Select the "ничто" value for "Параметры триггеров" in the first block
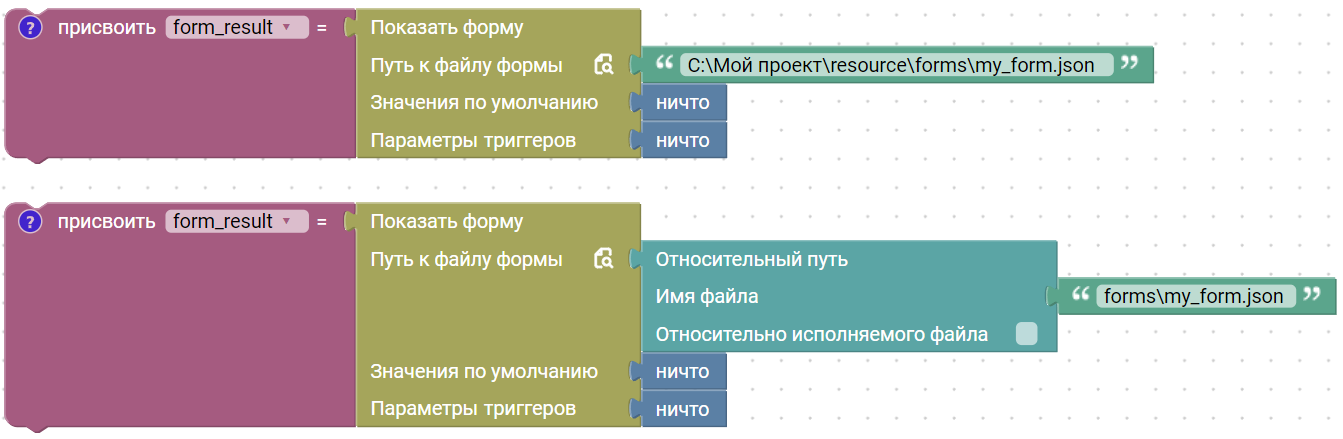 coord(683,141)
